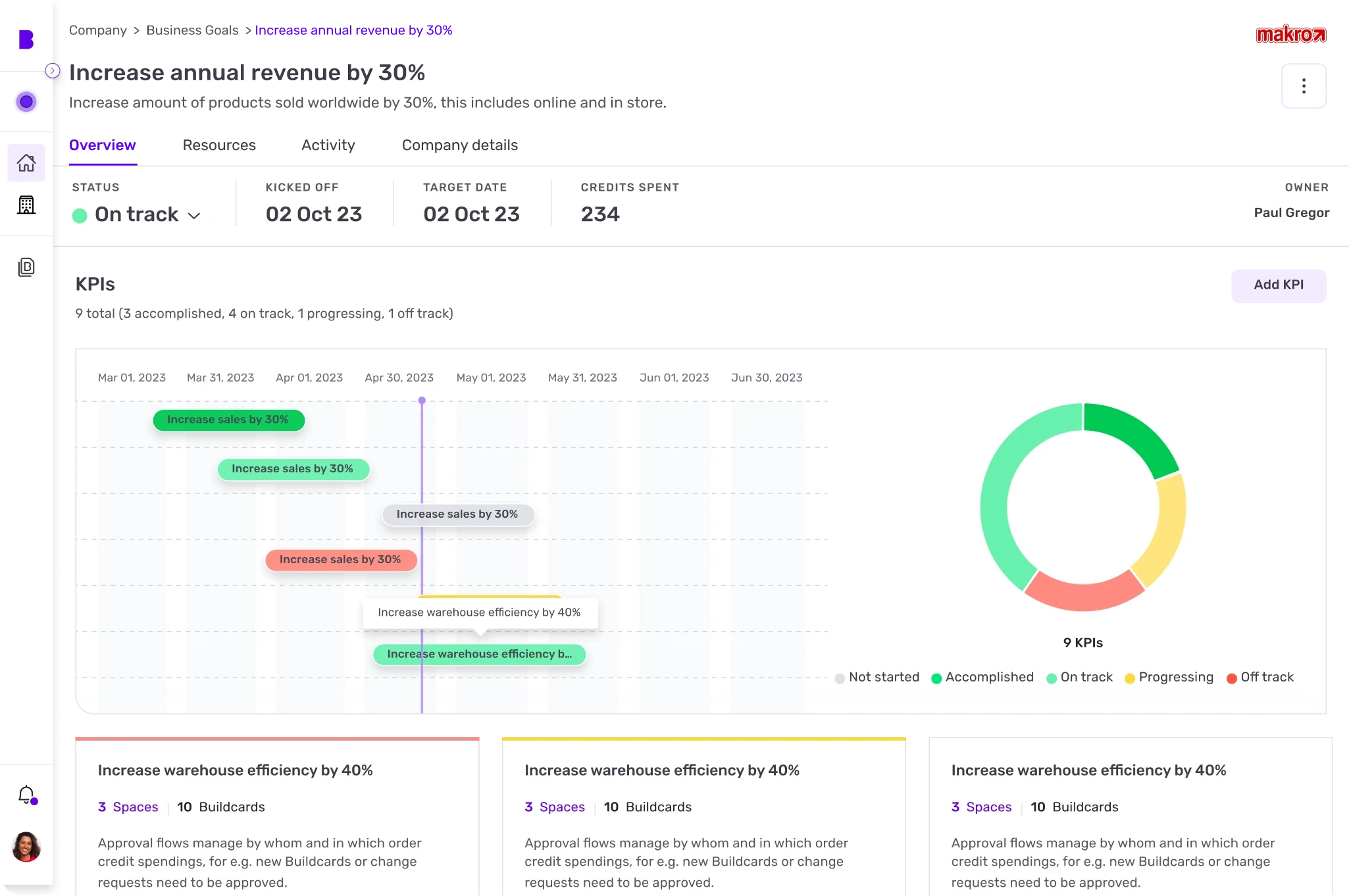Viewport: 1349px width, 896px height.
Task: Select the grey Increase sales by 30% bar
Action: pos(457,514)
